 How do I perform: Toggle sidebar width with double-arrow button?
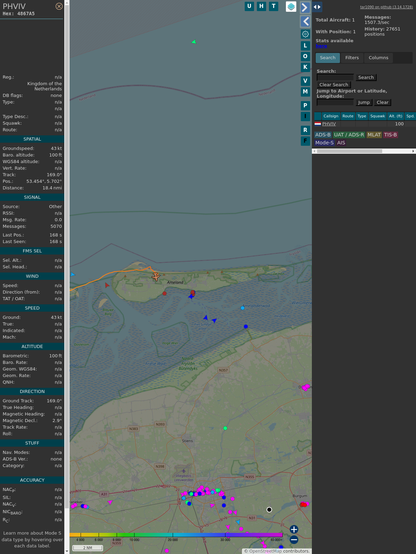[x=317, y=7]
